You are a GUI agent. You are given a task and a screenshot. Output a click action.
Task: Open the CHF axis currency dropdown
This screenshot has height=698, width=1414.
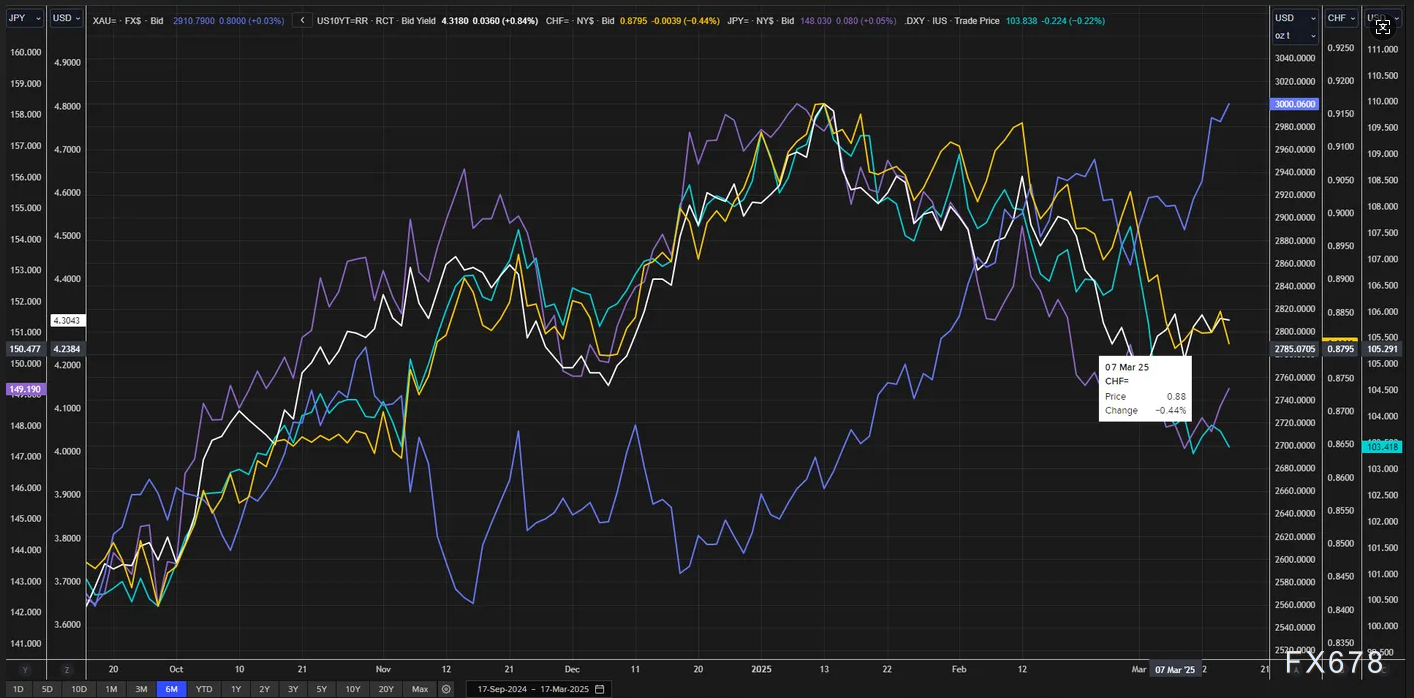pos(1340,18)
